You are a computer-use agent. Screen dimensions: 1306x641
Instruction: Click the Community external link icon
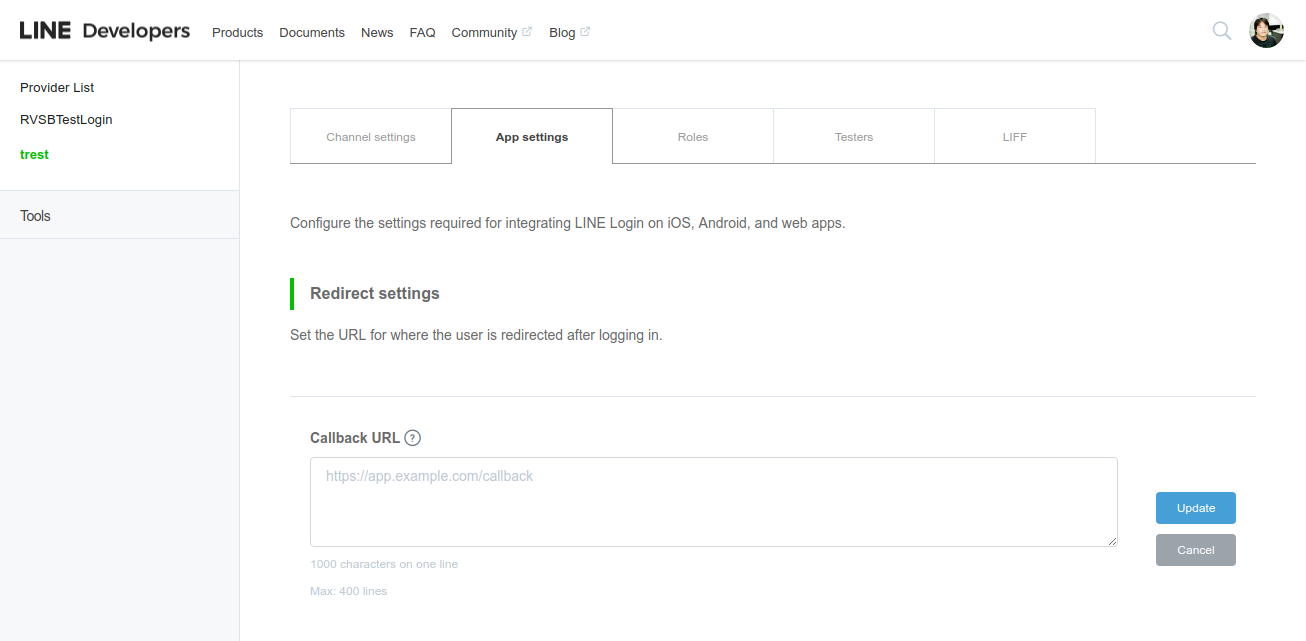(527, 32)
